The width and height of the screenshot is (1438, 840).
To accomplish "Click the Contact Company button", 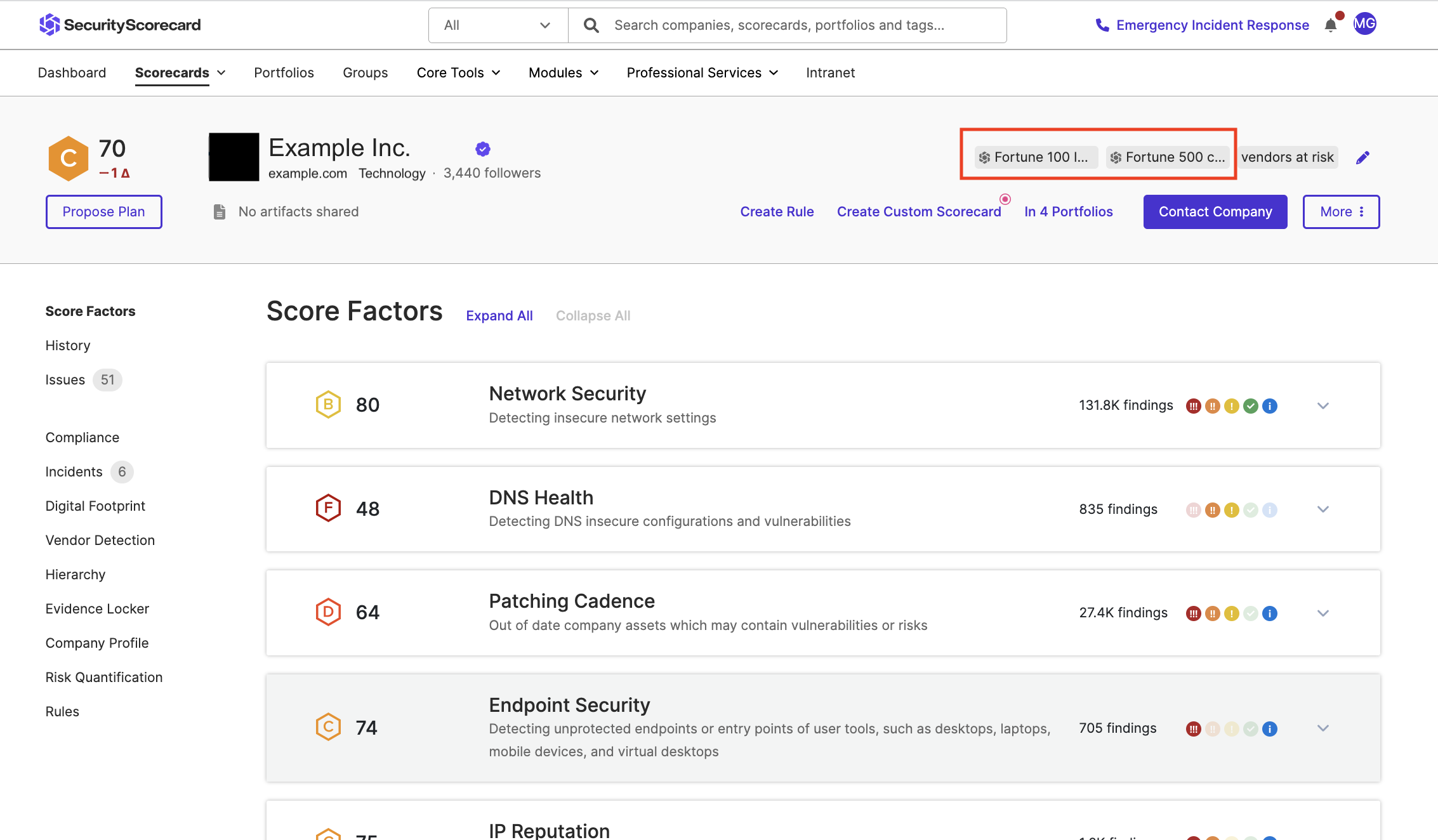I will point(1215,212).
